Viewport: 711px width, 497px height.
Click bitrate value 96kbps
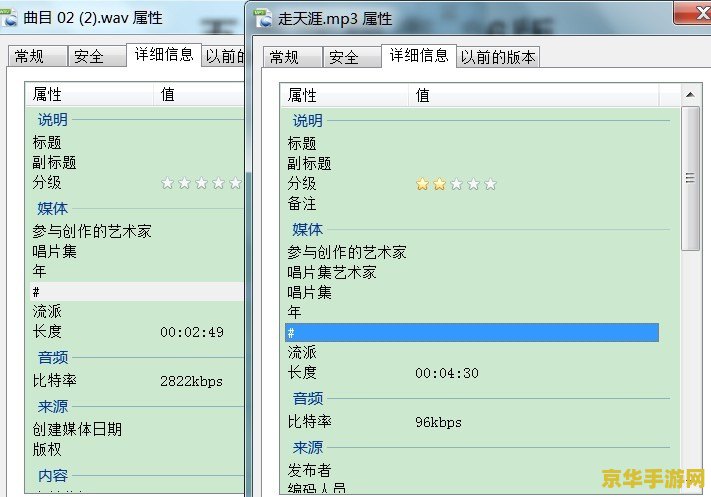(438, 422)
